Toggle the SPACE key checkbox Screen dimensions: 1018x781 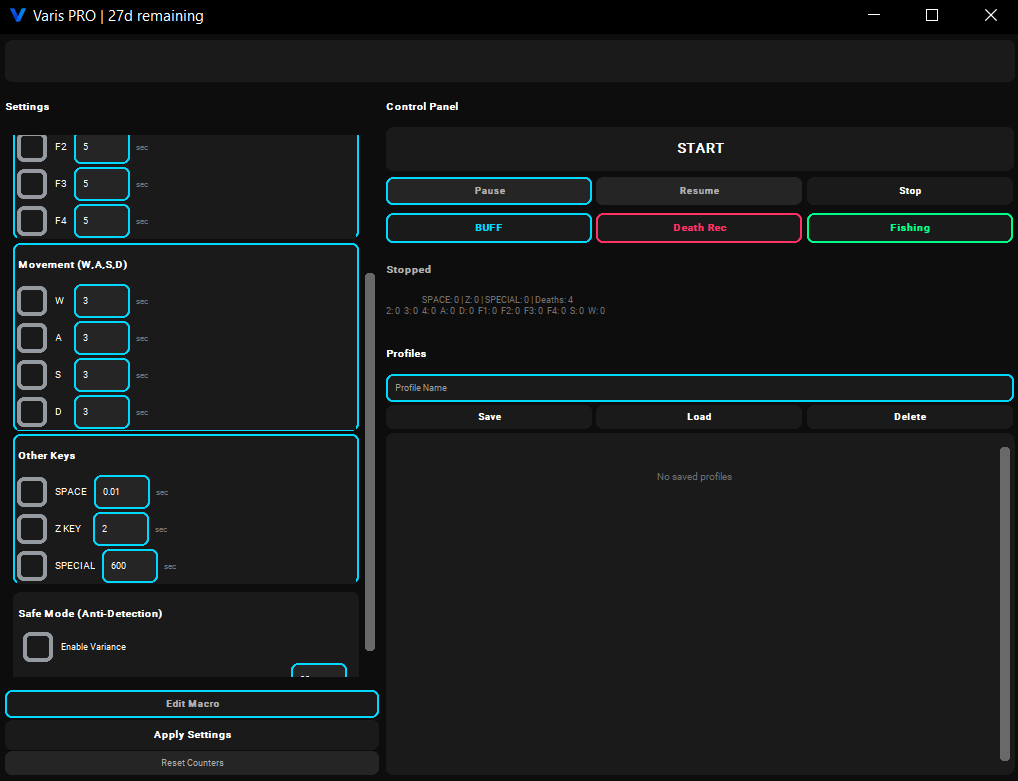32,492
